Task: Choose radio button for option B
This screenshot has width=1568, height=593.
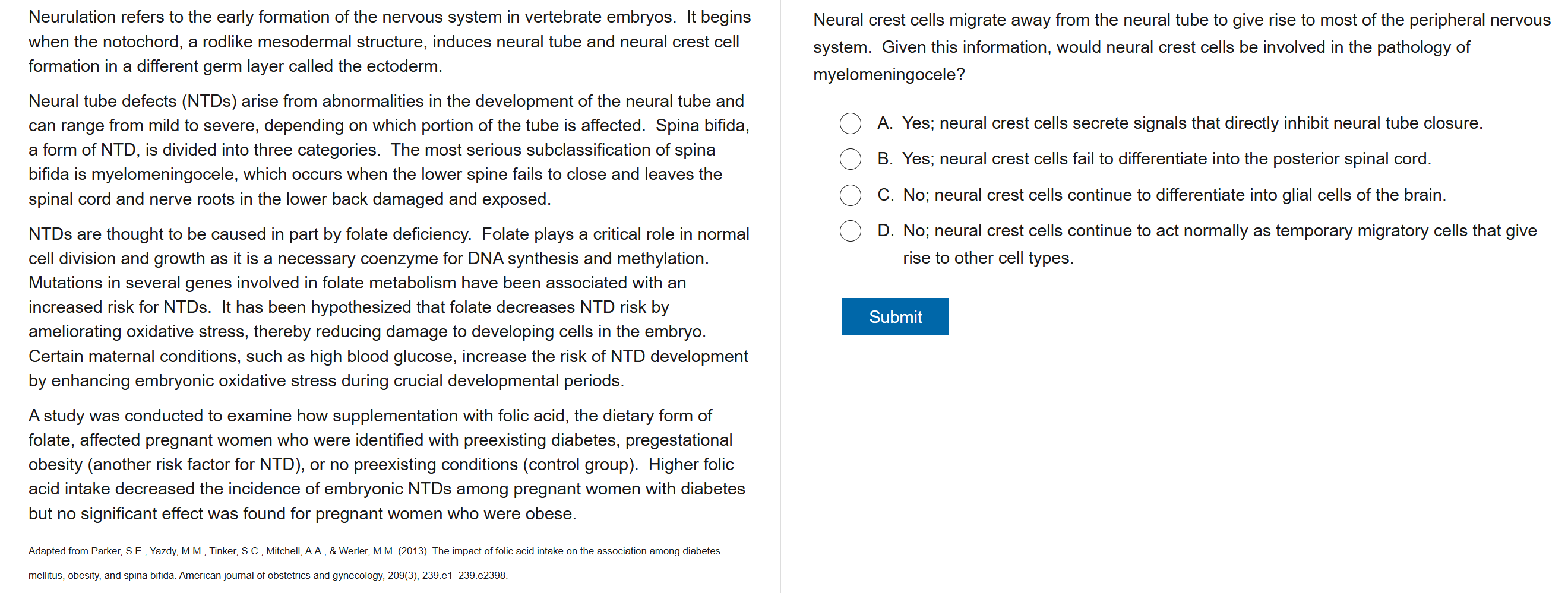Action: [x=850, y=159]
